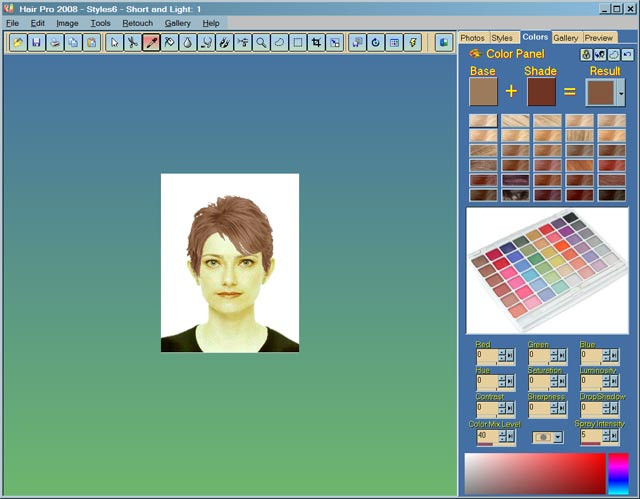Open the Retouch menu
The height and width of the screenshot is (499, 640).
[138, 23]
